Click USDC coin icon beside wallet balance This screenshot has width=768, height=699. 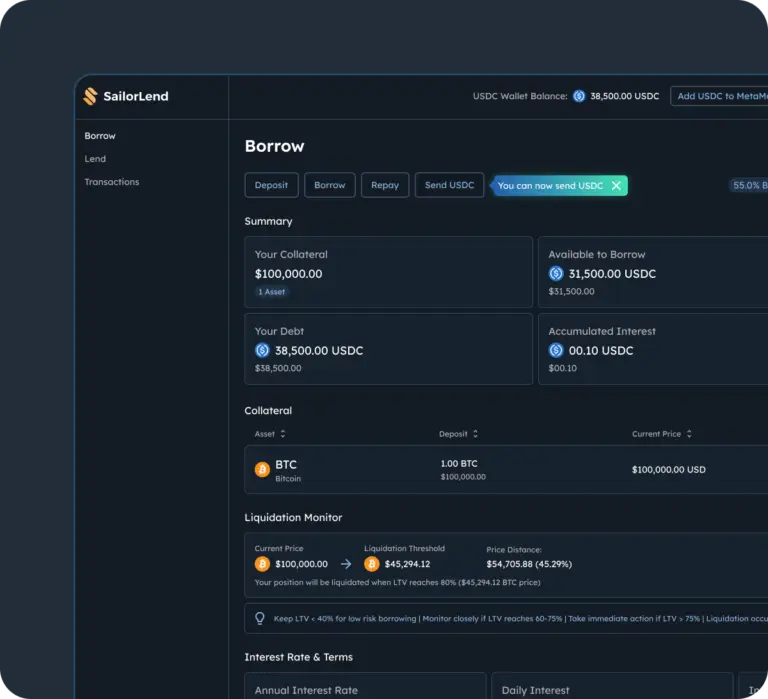pyautogui.click(x=579, y=96)
